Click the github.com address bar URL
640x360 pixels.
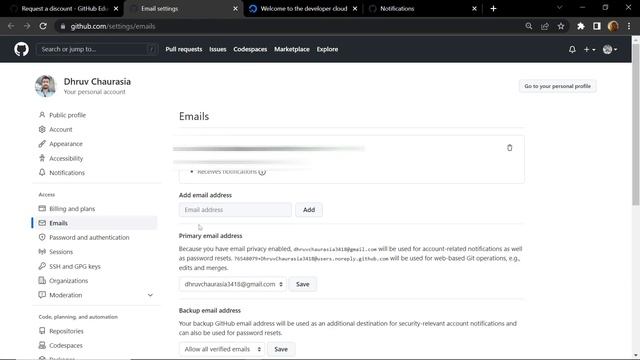[113, 26]
